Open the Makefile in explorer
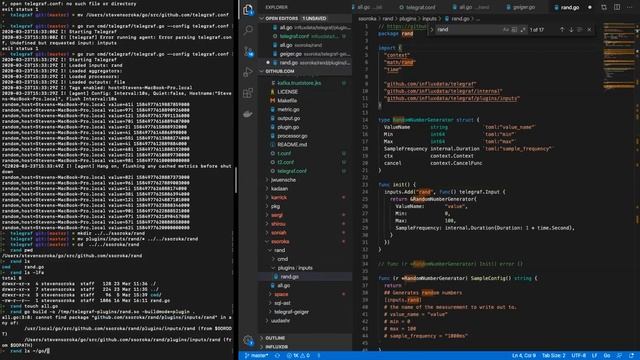The image size is (640, 360). 287,101
